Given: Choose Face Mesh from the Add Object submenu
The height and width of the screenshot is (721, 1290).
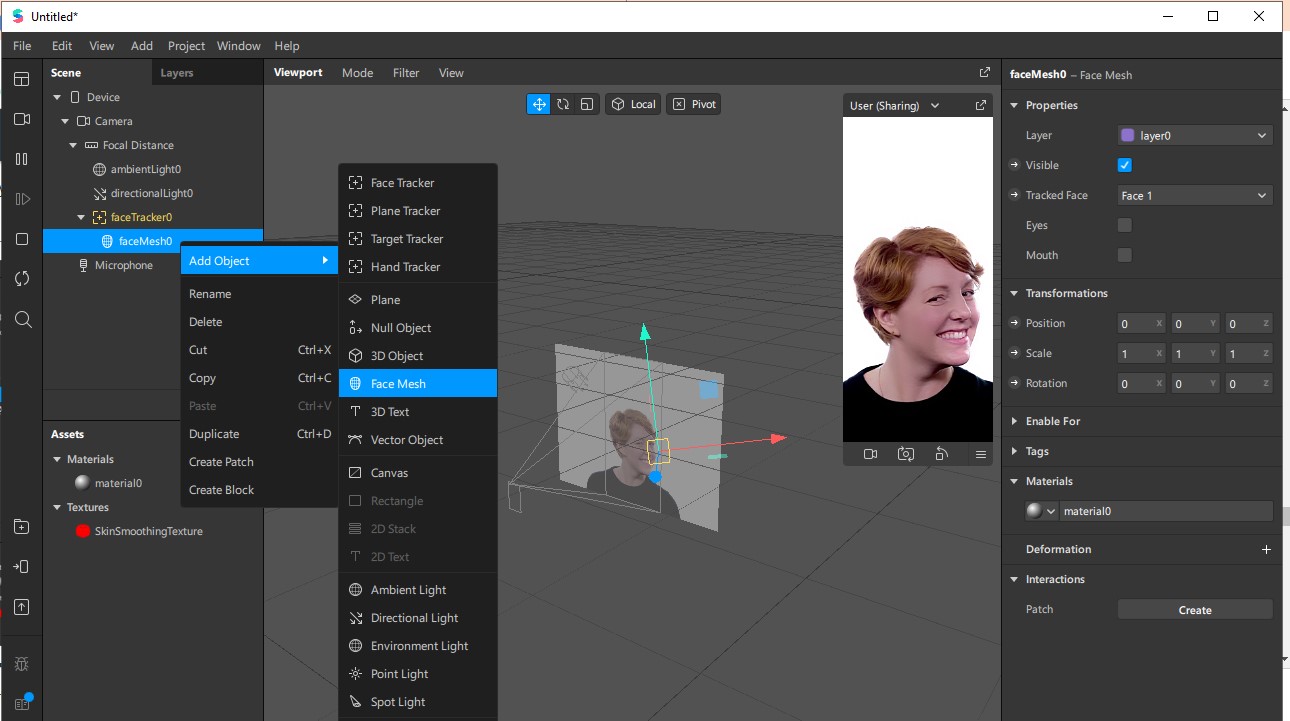Looking at the screenshot, I should click(418, 383).
